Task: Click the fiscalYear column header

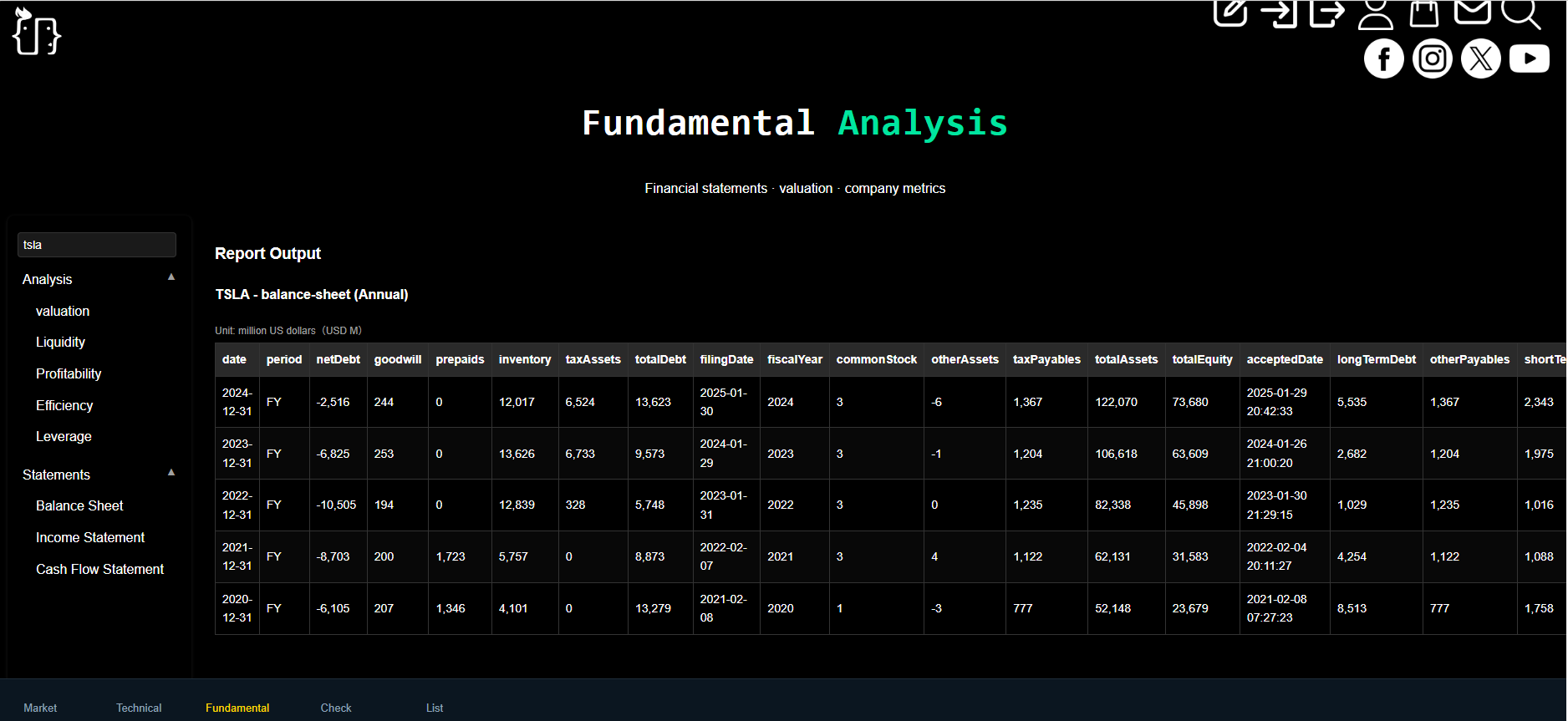Action: click(795, 359)
